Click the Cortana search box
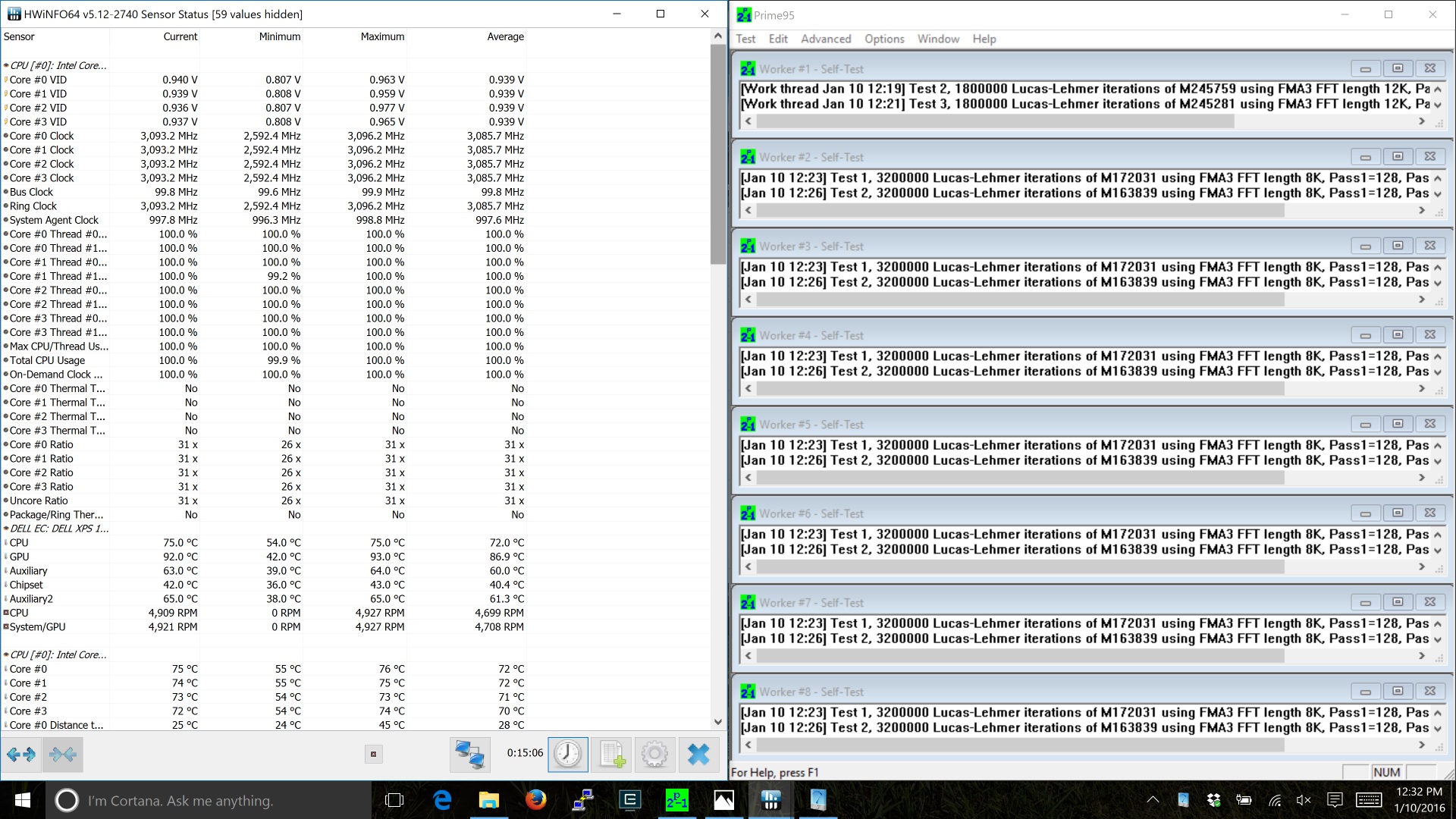 [x=209, y=800]
